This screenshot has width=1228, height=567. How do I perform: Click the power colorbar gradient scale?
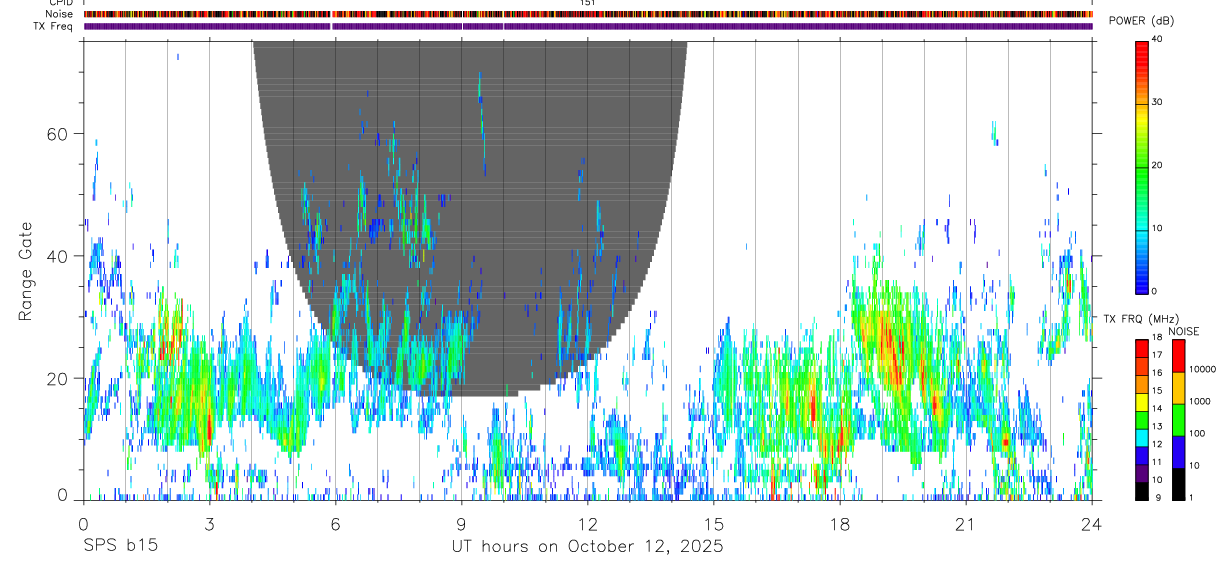pyautogui.click(x=1142, y=166)
